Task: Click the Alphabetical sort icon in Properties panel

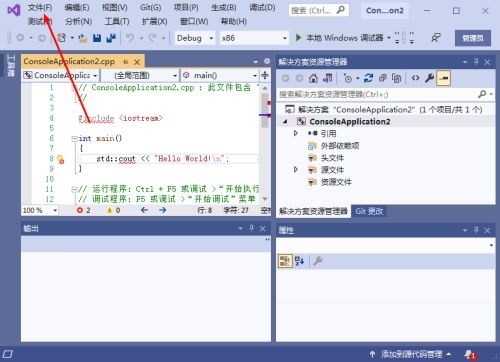Action: click(x=299, y=261)
